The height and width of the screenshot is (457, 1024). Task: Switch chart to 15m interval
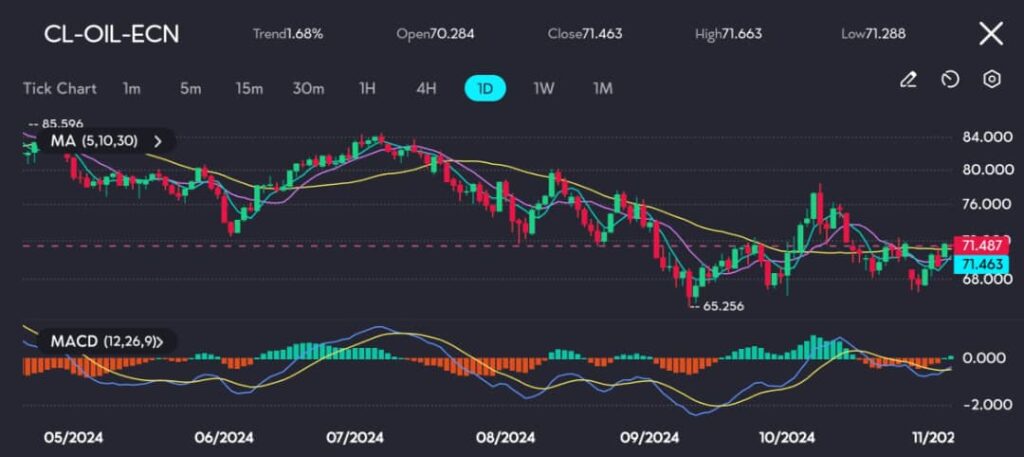point(249,88)
